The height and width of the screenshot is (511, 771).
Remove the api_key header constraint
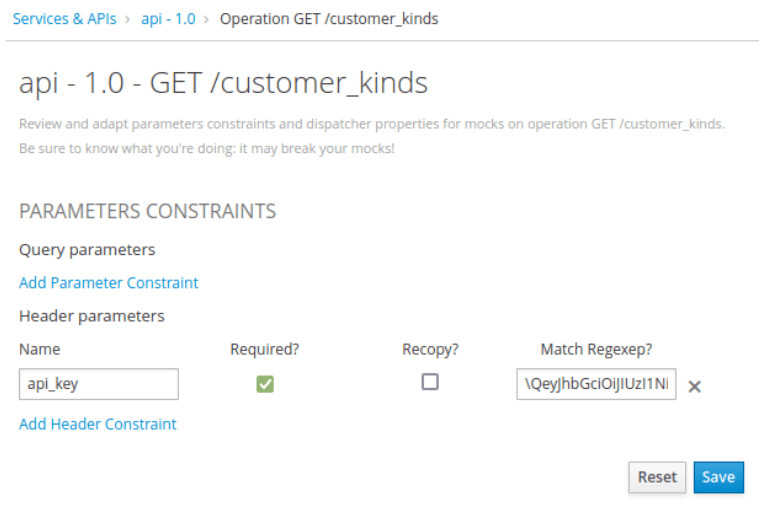(x=694, y=387)
